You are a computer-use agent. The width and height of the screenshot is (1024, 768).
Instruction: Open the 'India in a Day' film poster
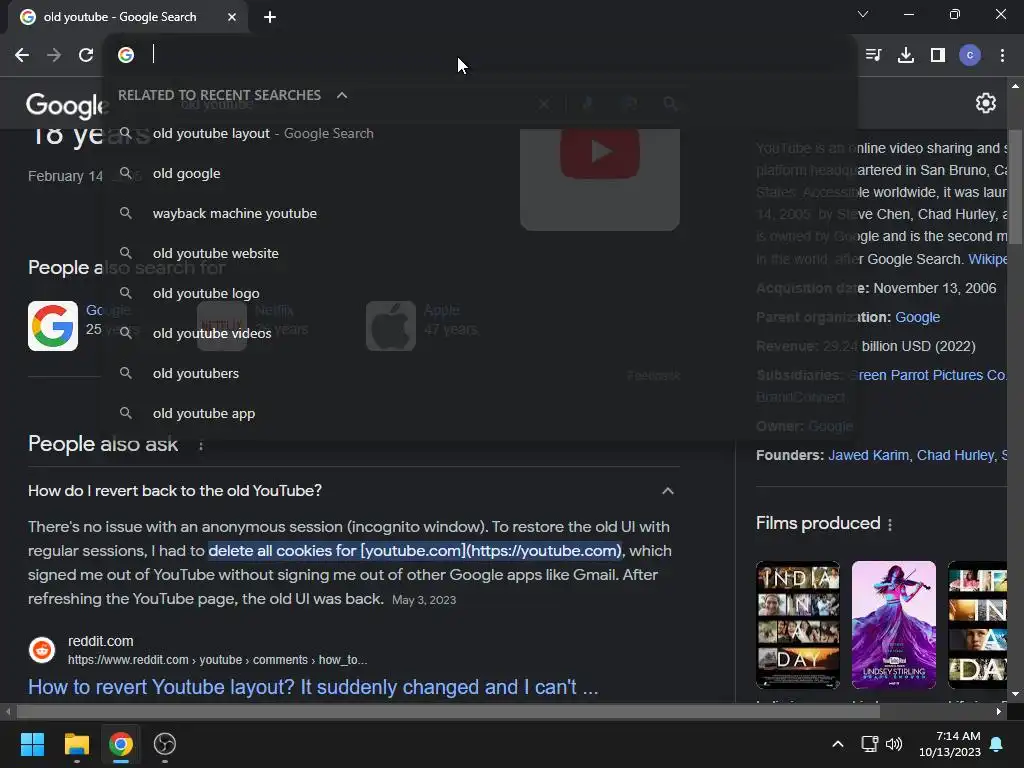(x=797, y=625)
